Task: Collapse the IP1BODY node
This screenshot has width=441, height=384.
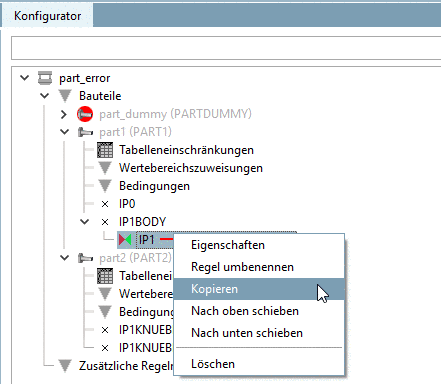Action: pyautogui.click(x=85, y=222)
